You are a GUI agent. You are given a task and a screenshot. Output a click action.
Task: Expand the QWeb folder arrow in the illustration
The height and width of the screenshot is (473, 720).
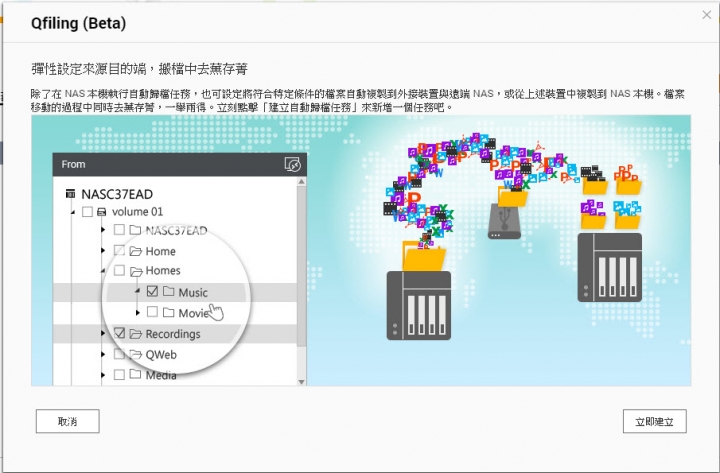(103, 354)
